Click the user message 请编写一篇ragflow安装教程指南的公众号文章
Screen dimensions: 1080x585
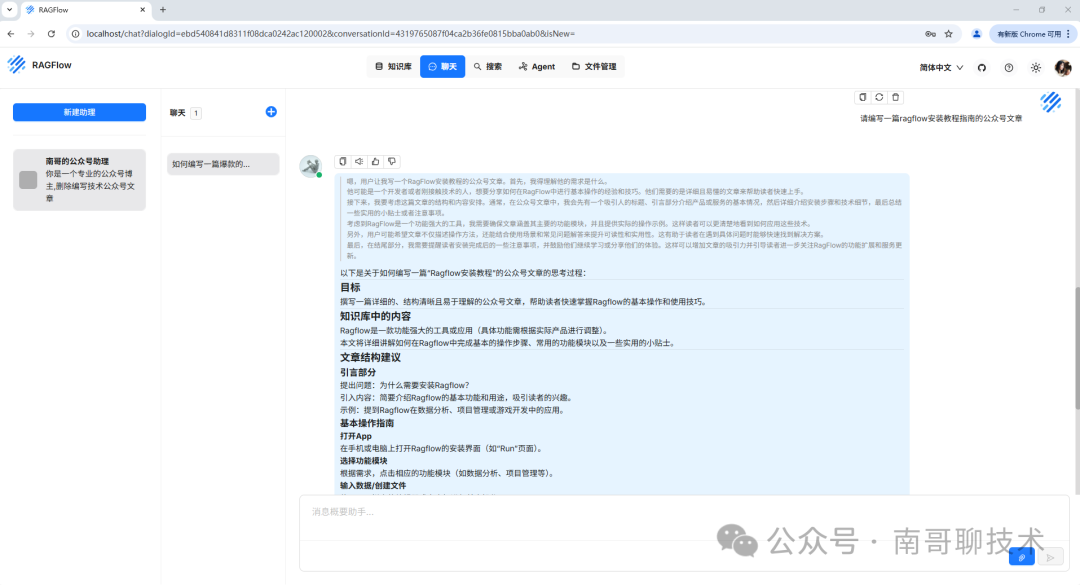tap(941, 119)
